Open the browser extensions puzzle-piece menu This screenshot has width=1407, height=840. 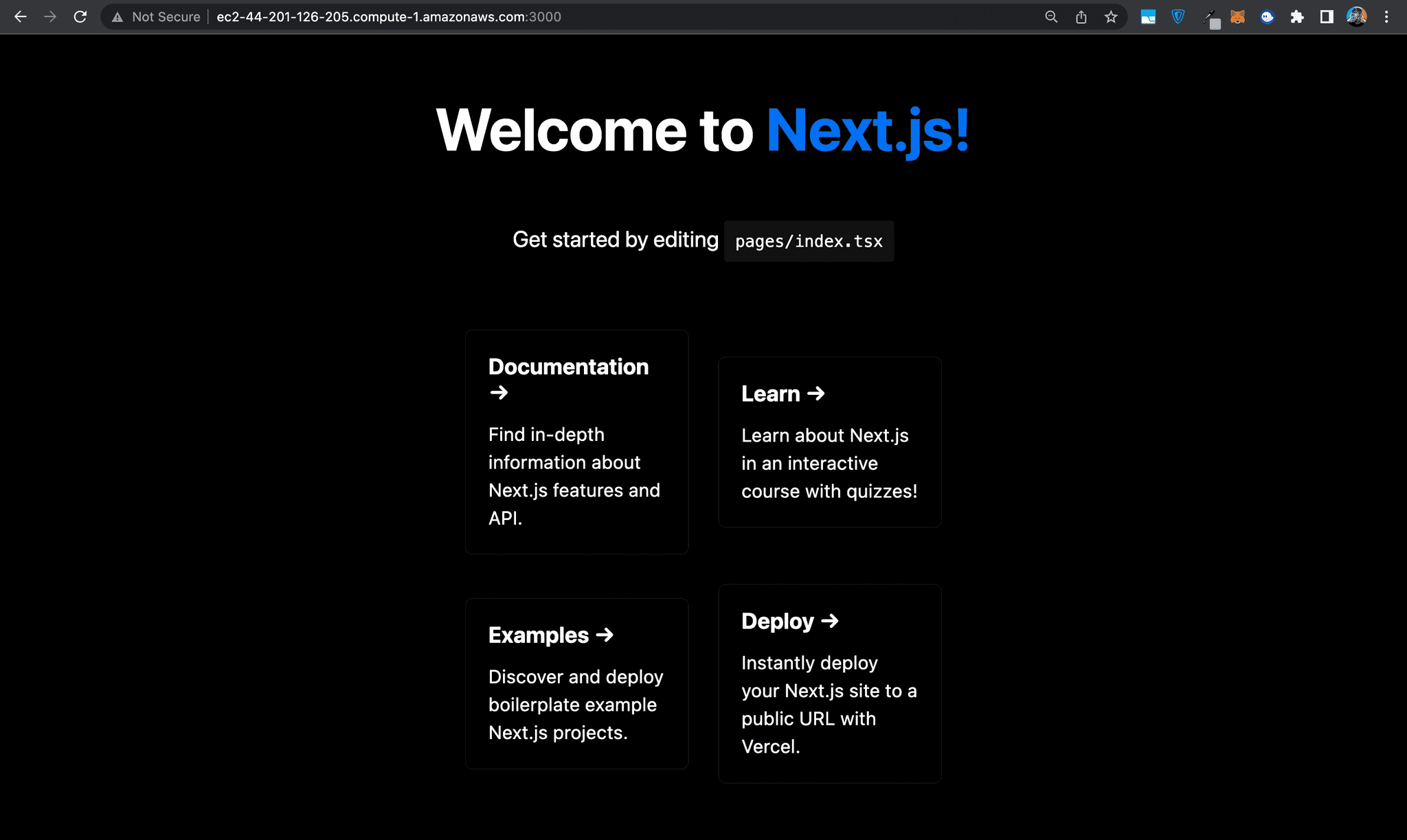pos(1298,16)
